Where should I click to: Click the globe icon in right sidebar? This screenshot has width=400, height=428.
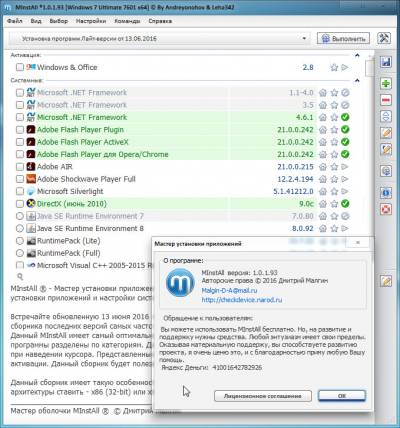click(x=386, y=171)
